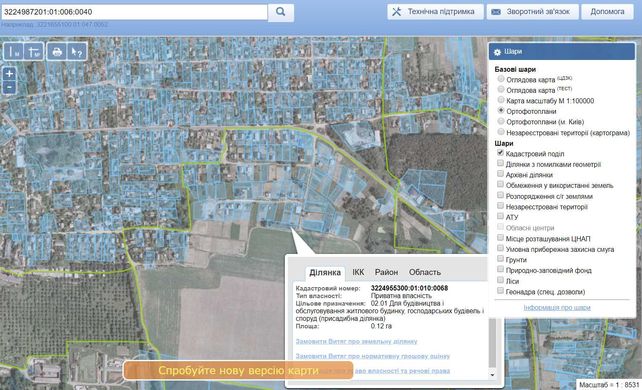This screenshot has width=642, height=390.
Task: Open the ІКК tab
Action: [358, 272]
